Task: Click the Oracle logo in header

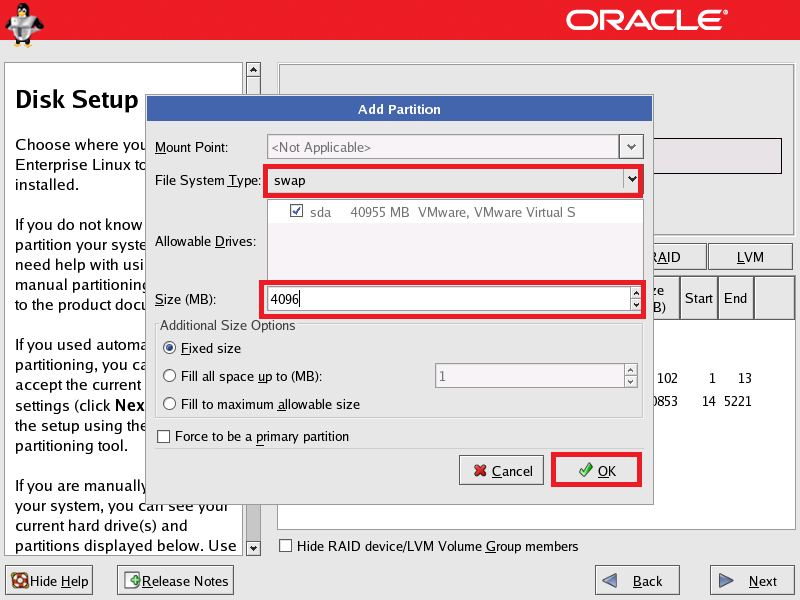Action: pyautogui.click(x=646, y=20)
